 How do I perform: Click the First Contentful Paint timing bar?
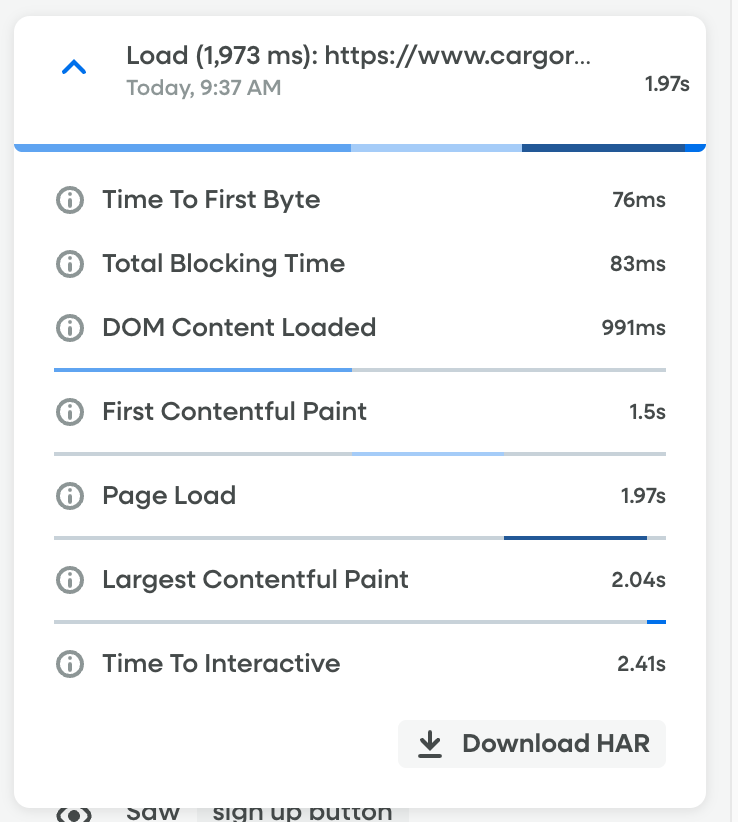[x=427, y=454]
